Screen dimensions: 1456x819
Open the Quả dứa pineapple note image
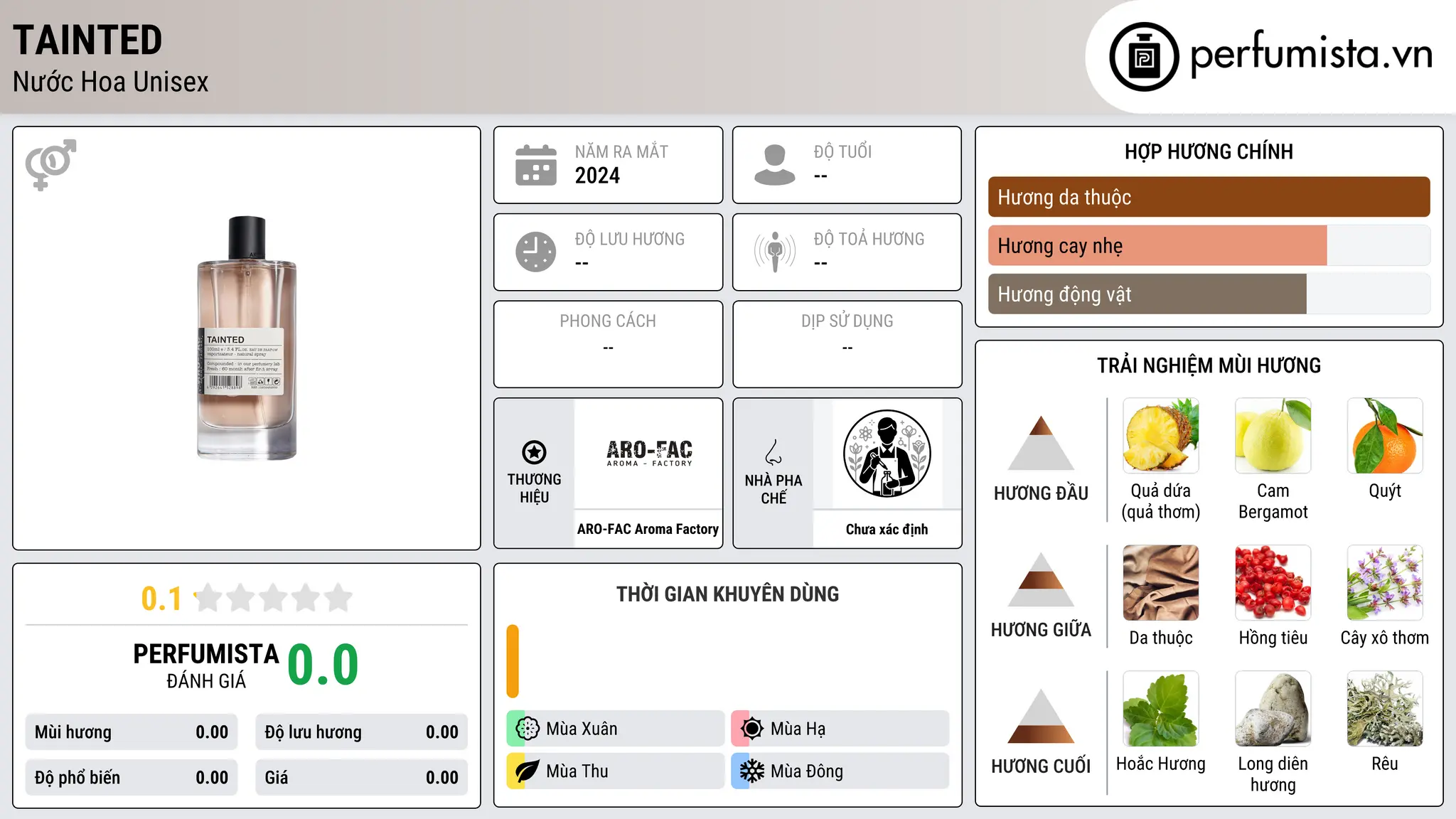pyautogui.click(x=1161, y=436)
